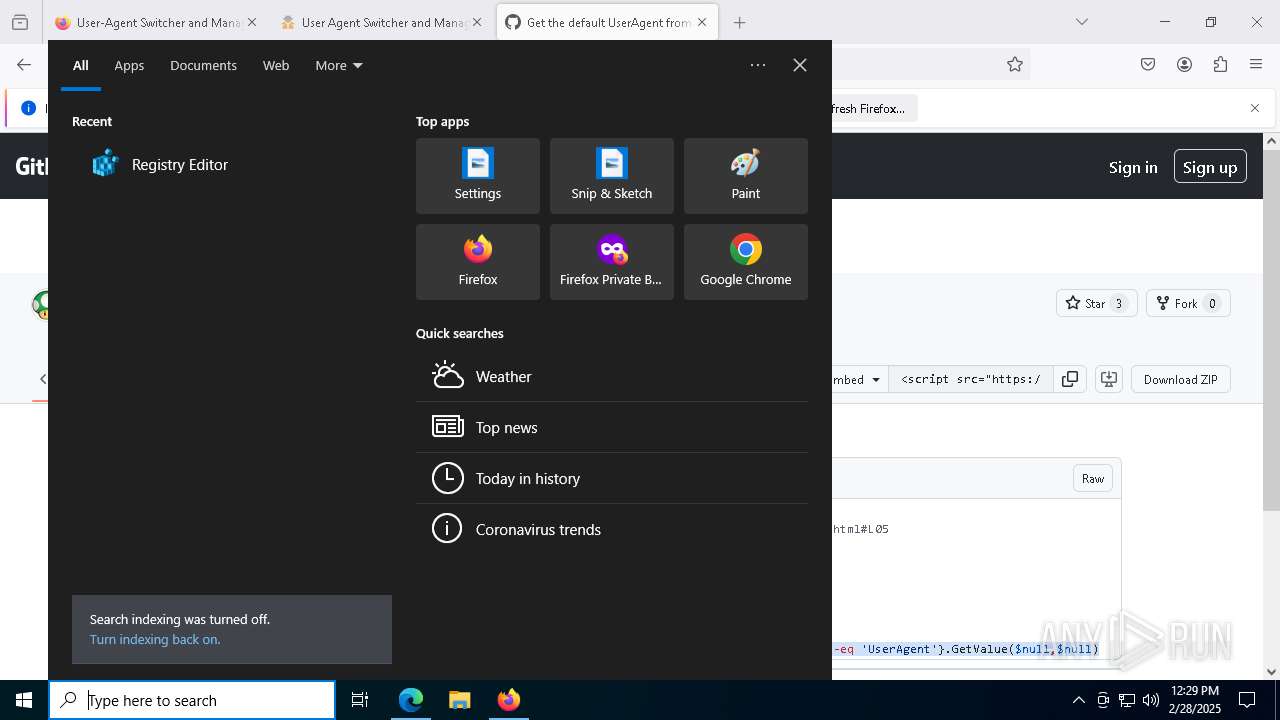Close the search panel
The image size is (1280, 720).
[x=800, y=65]
